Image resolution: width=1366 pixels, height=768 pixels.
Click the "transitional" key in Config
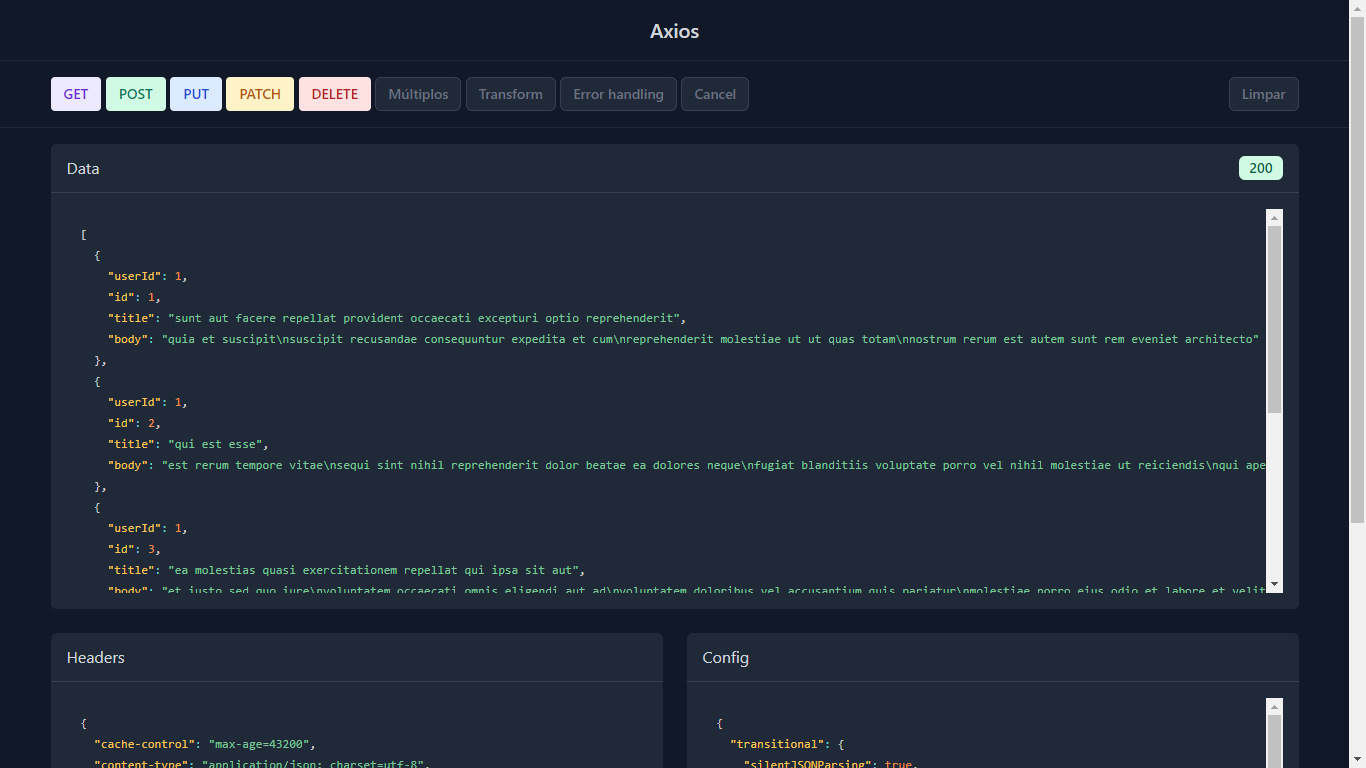click(x=775, y=744)
